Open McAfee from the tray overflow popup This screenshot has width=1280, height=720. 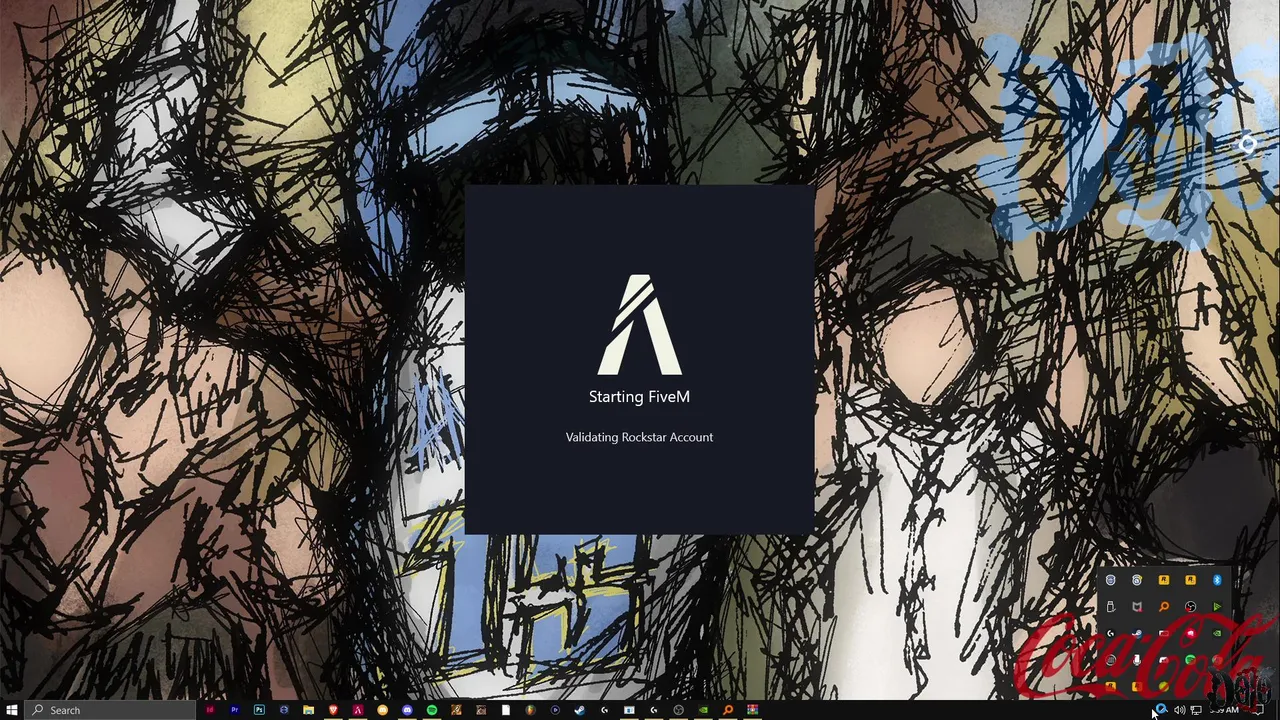pyautogui.click(x=1137, y=607)
